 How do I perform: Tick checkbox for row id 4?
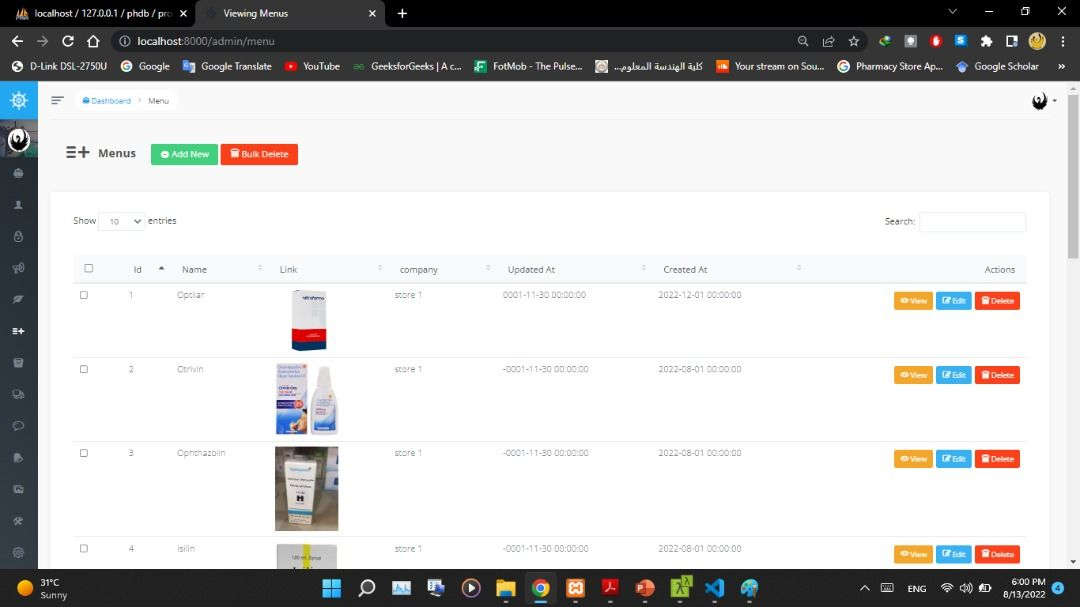(84, 548)
